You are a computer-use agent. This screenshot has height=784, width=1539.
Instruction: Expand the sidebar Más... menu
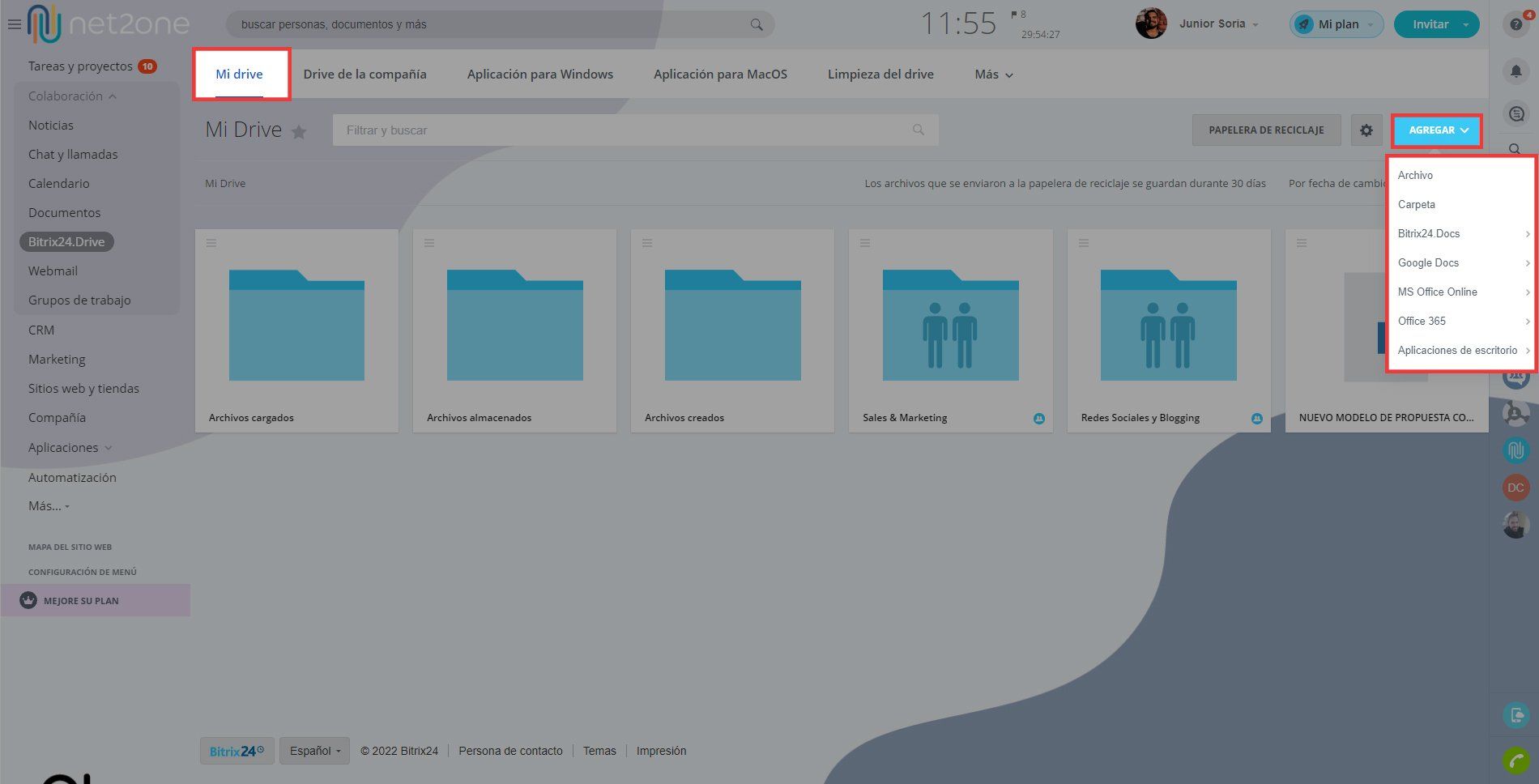(x=49, y=506)
